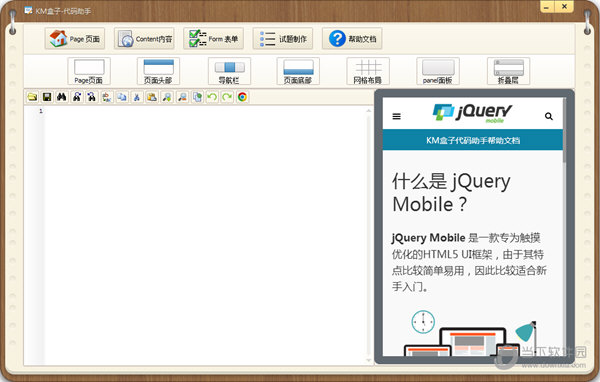This screenshot has height=382, width=600.
Task: Switch to the Content内容 tab
Action: coord(144,38)
